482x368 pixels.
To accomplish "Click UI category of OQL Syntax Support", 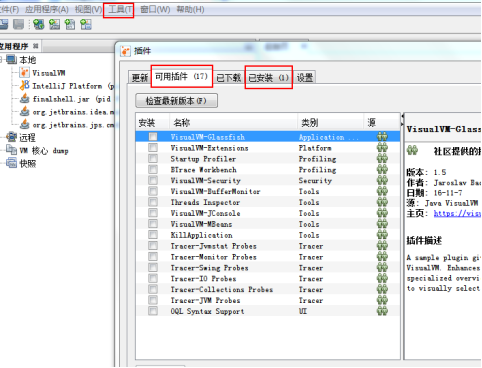I will pos(303,311).
